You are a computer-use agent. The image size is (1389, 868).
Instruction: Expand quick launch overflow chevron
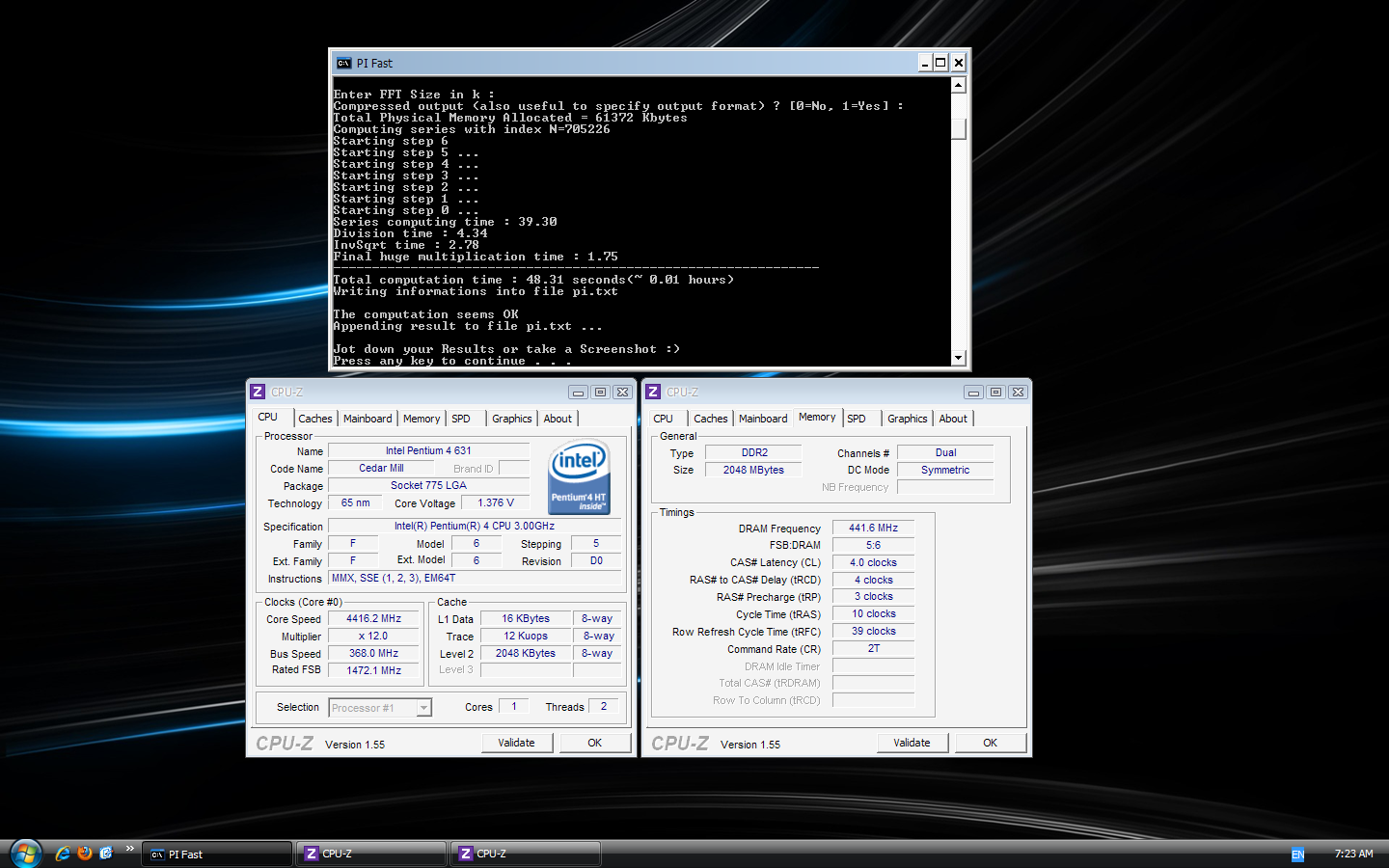pyautogui.click(x=129, y=849)
